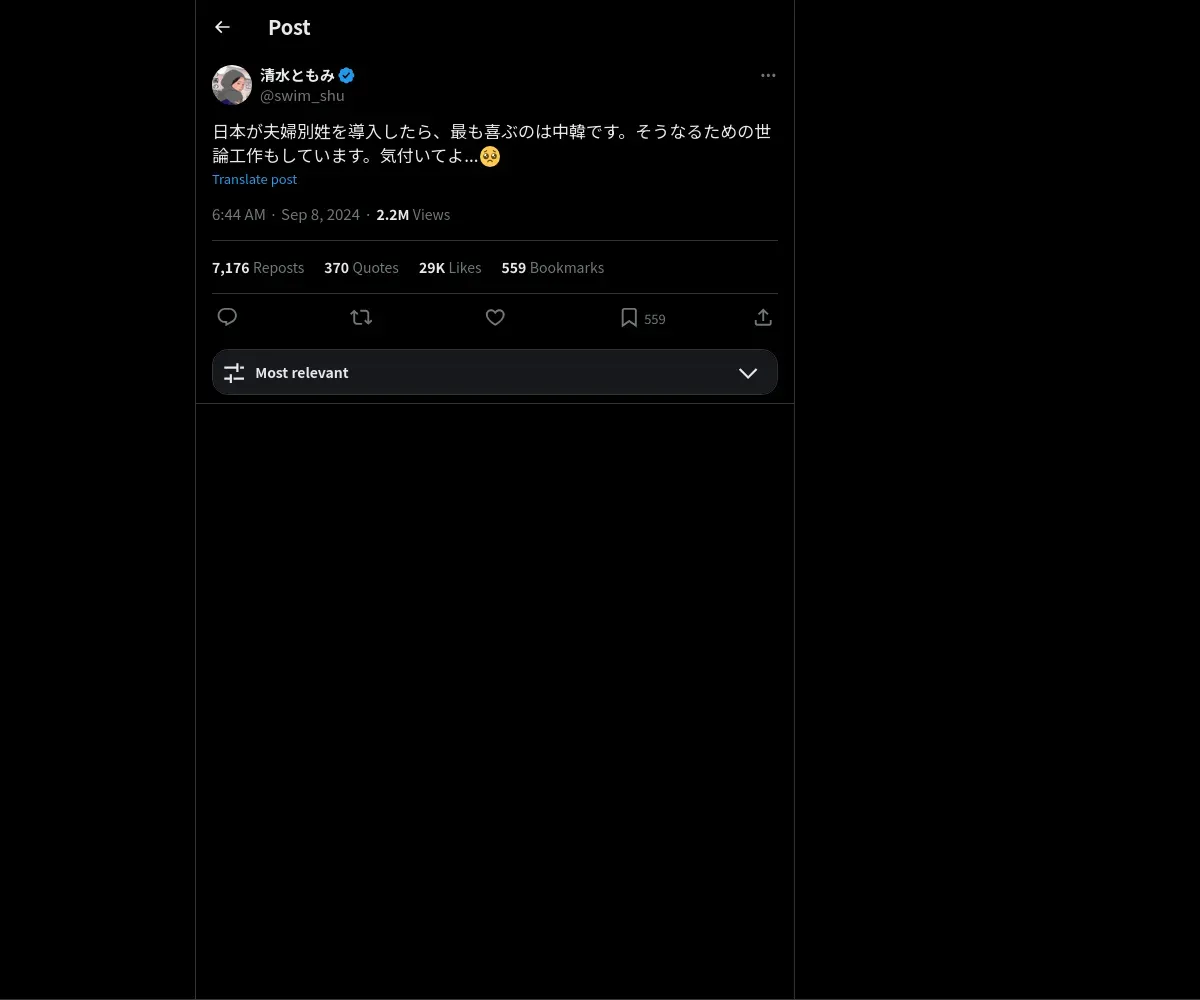
Task: Repost using the retweet arrows icon
Action: pyautogui.click(x=361, y=317)
